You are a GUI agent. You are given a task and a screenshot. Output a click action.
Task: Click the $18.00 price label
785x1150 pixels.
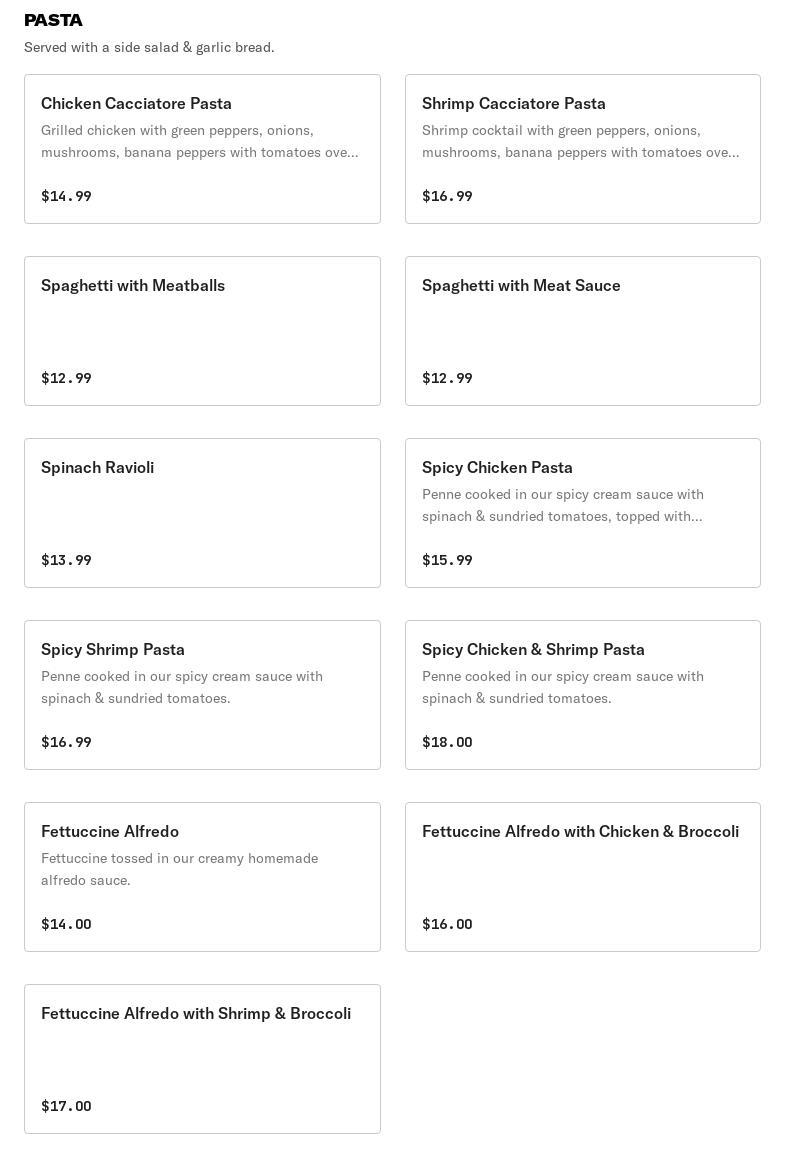(x=447, y=742)
